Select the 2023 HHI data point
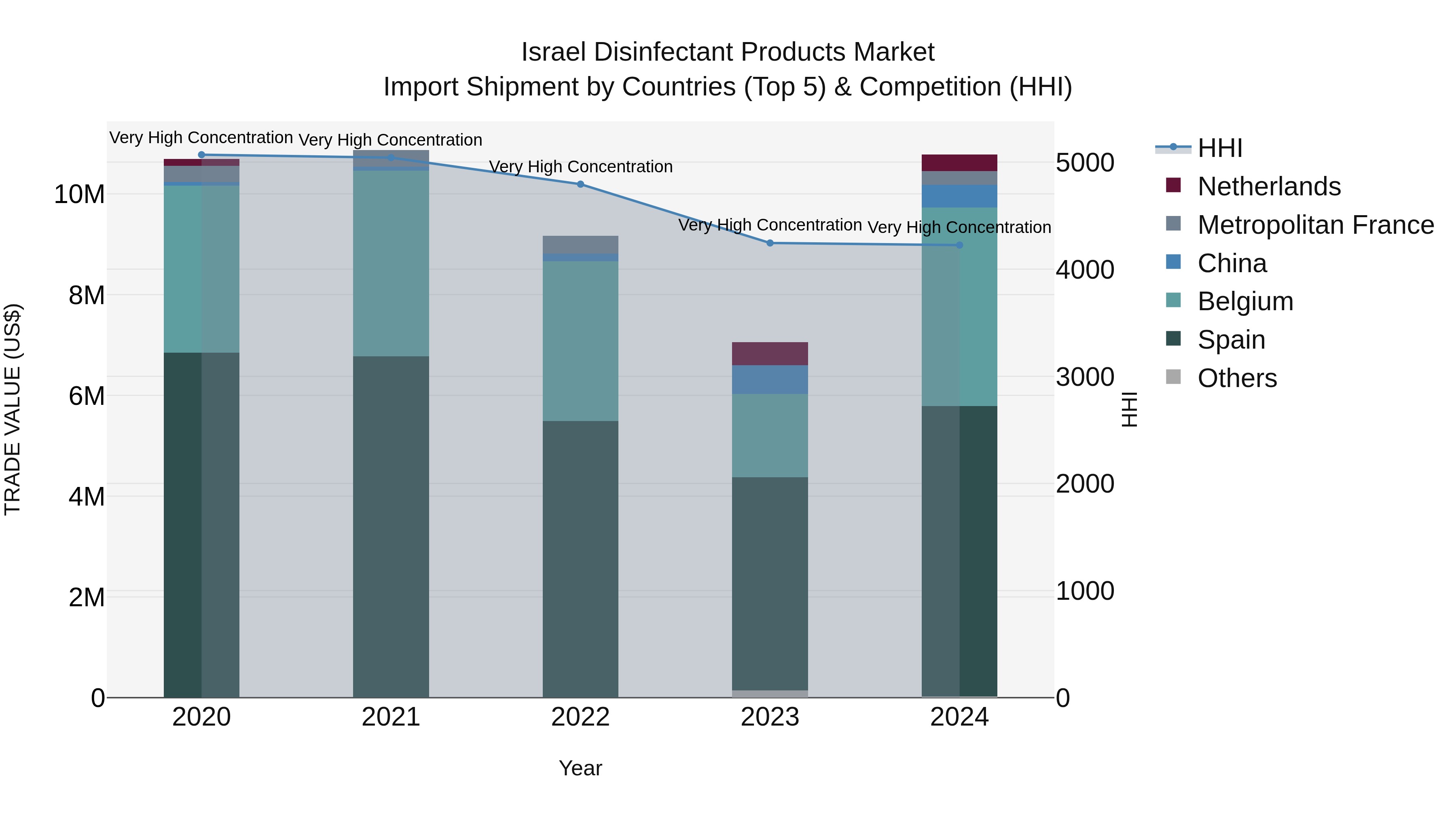 pyautogui.click(x=770, y=243)
